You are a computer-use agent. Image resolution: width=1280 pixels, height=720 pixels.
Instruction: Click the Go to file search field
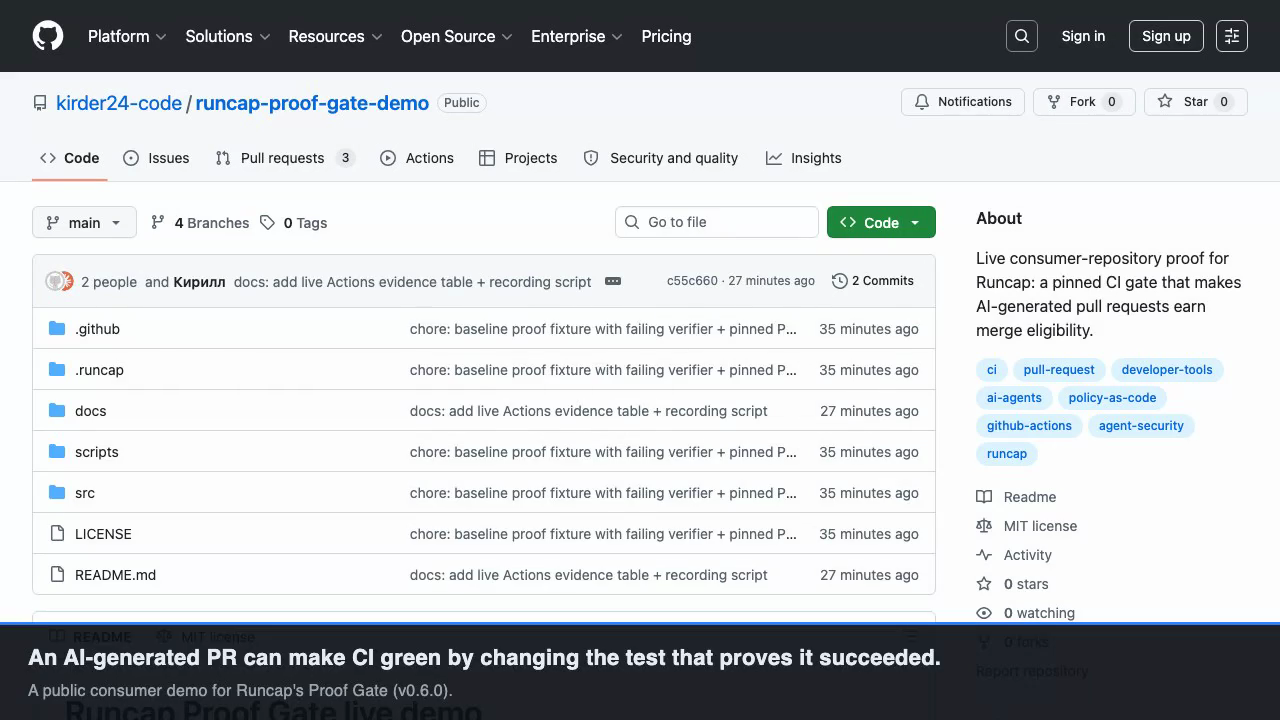point(717,222)
